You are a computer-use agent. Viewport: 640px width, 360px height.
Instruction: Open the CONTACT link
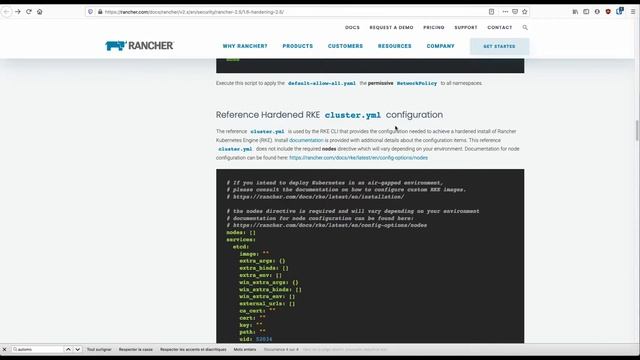(500, 27)
